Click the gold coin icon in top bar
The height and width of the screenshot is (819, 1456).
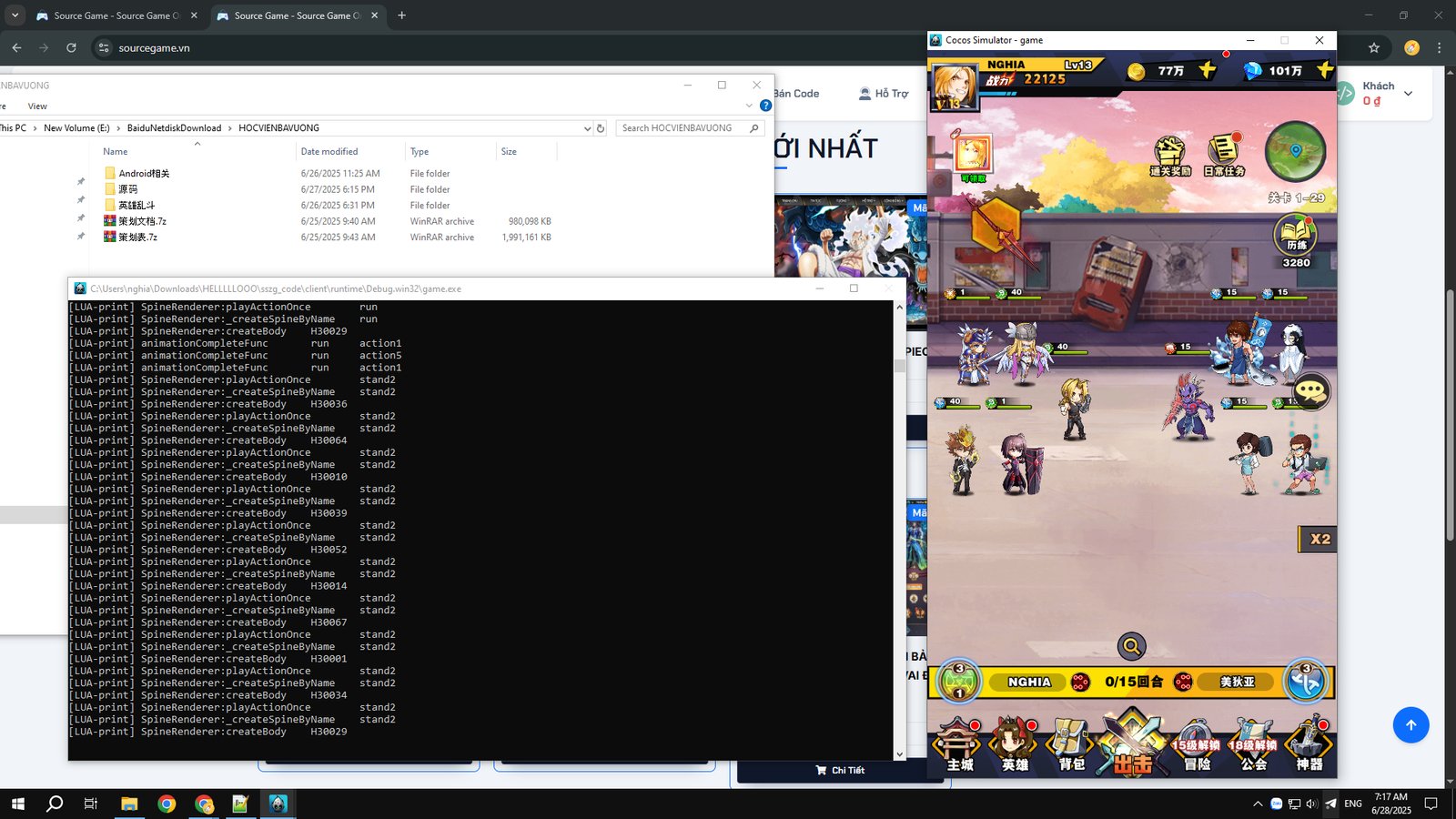1136,71
